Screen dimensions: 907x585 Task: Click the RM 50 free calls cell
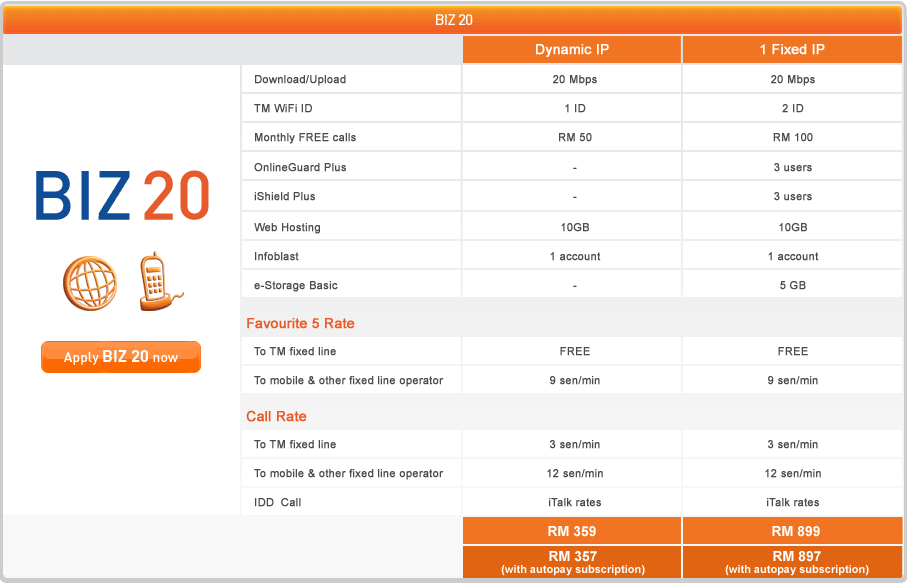[x=574, y=137]
